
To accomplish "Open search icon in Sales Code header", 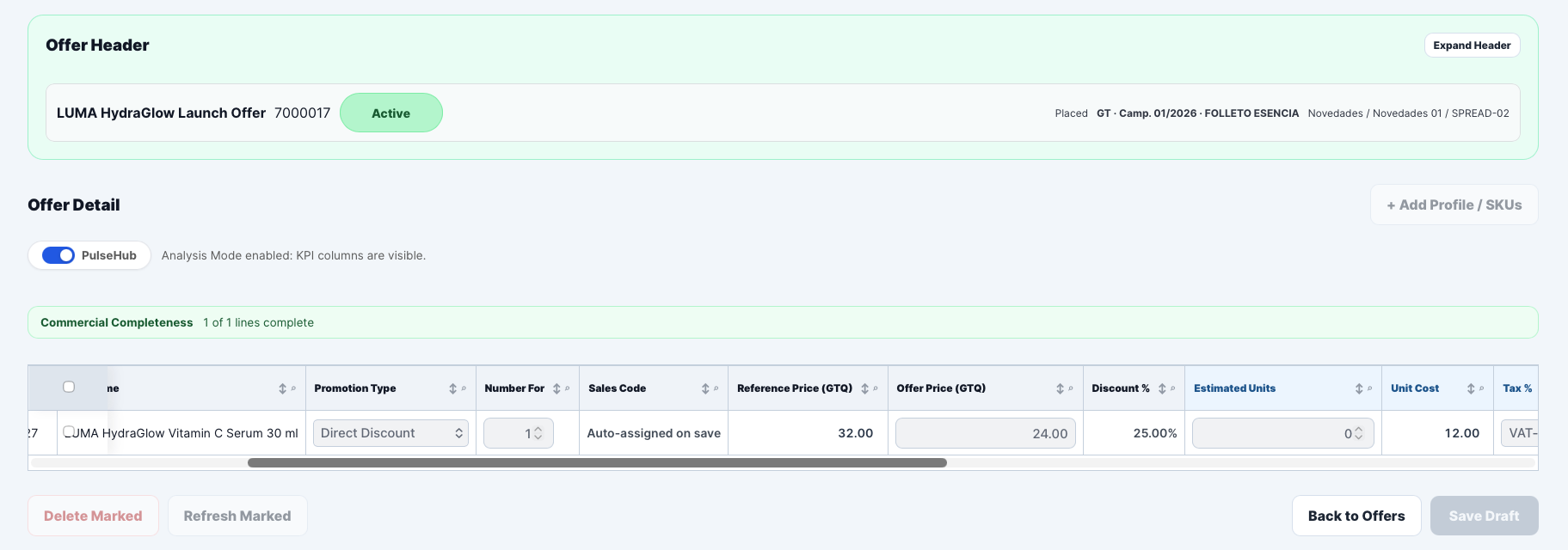I will (x=716, y=388).
